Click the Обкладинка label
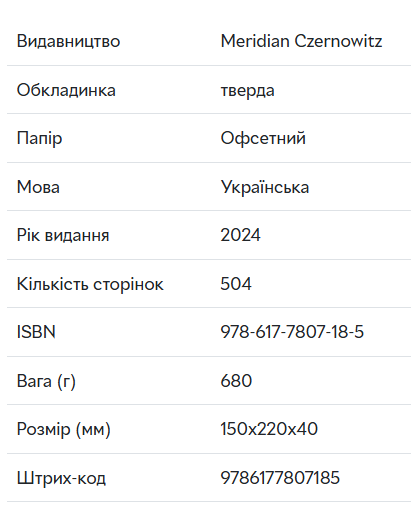Screen dimensions: 411x512 point(66,90)
